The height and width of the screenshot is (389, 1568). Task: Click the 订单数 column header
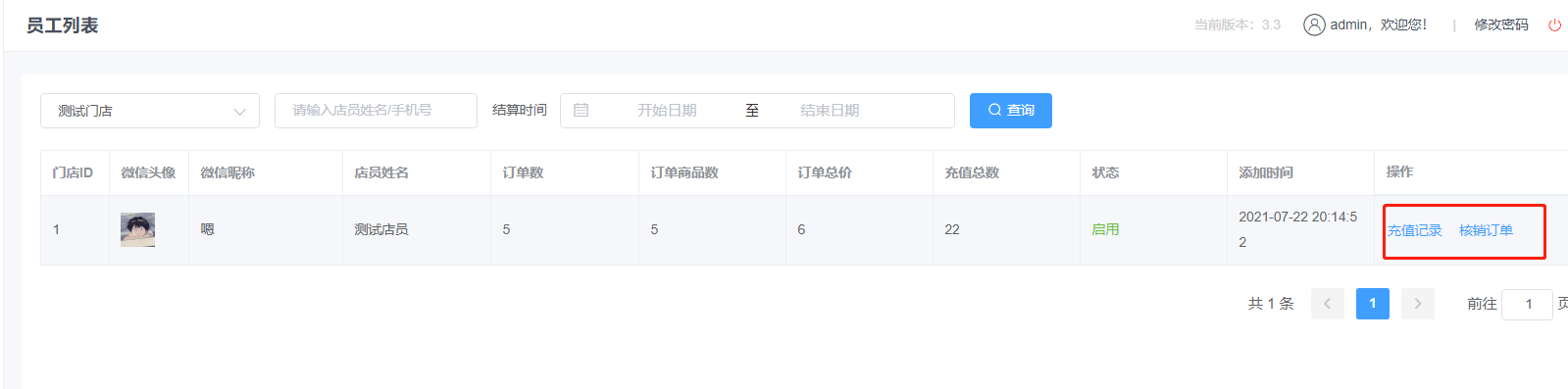[x=523, y=172]
